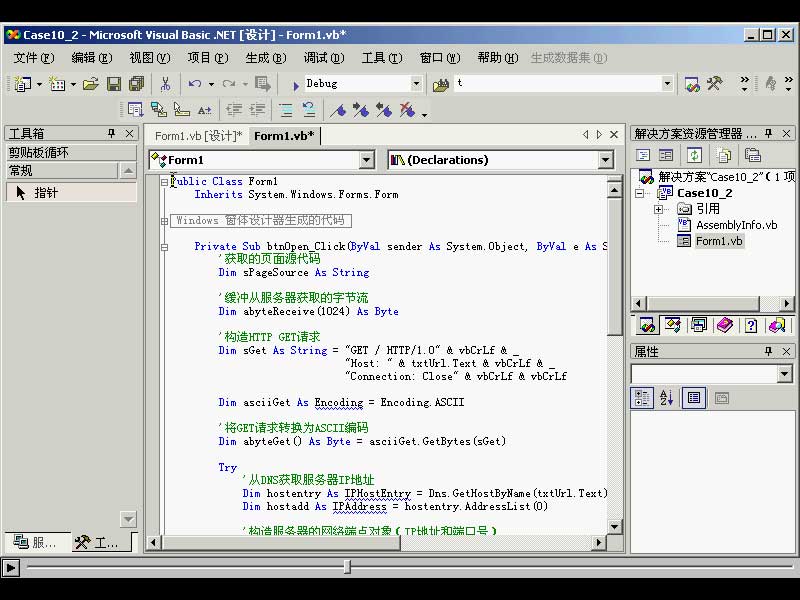Collapse the Case10_2 project node
This screenshot has height=600, width=800.
(x=640, y=193)
